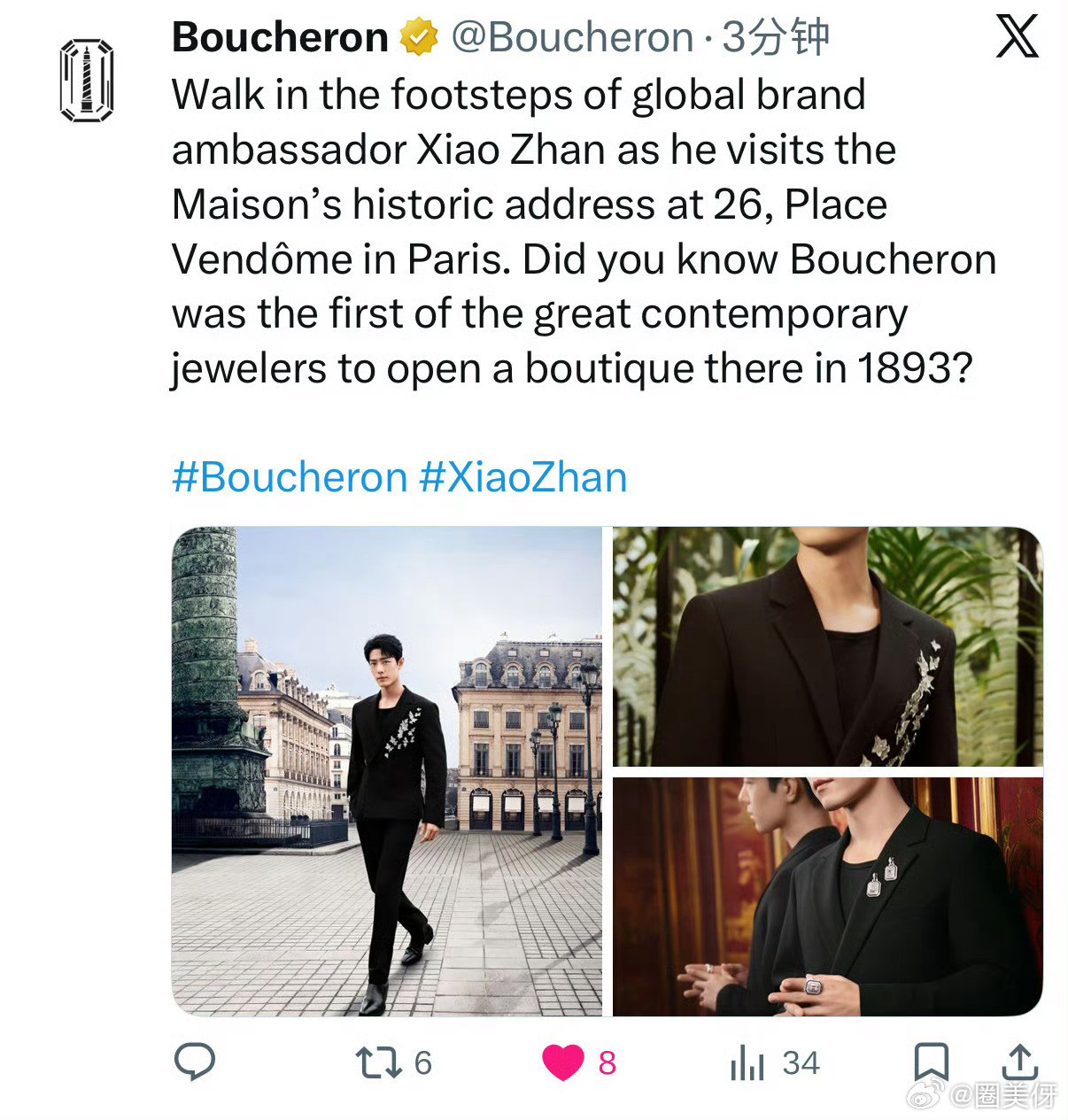Open the #XiaoZhan hashtag
Image resolution: width=1068 pixels, height=1120 pixels.
[x=523, y=477]
